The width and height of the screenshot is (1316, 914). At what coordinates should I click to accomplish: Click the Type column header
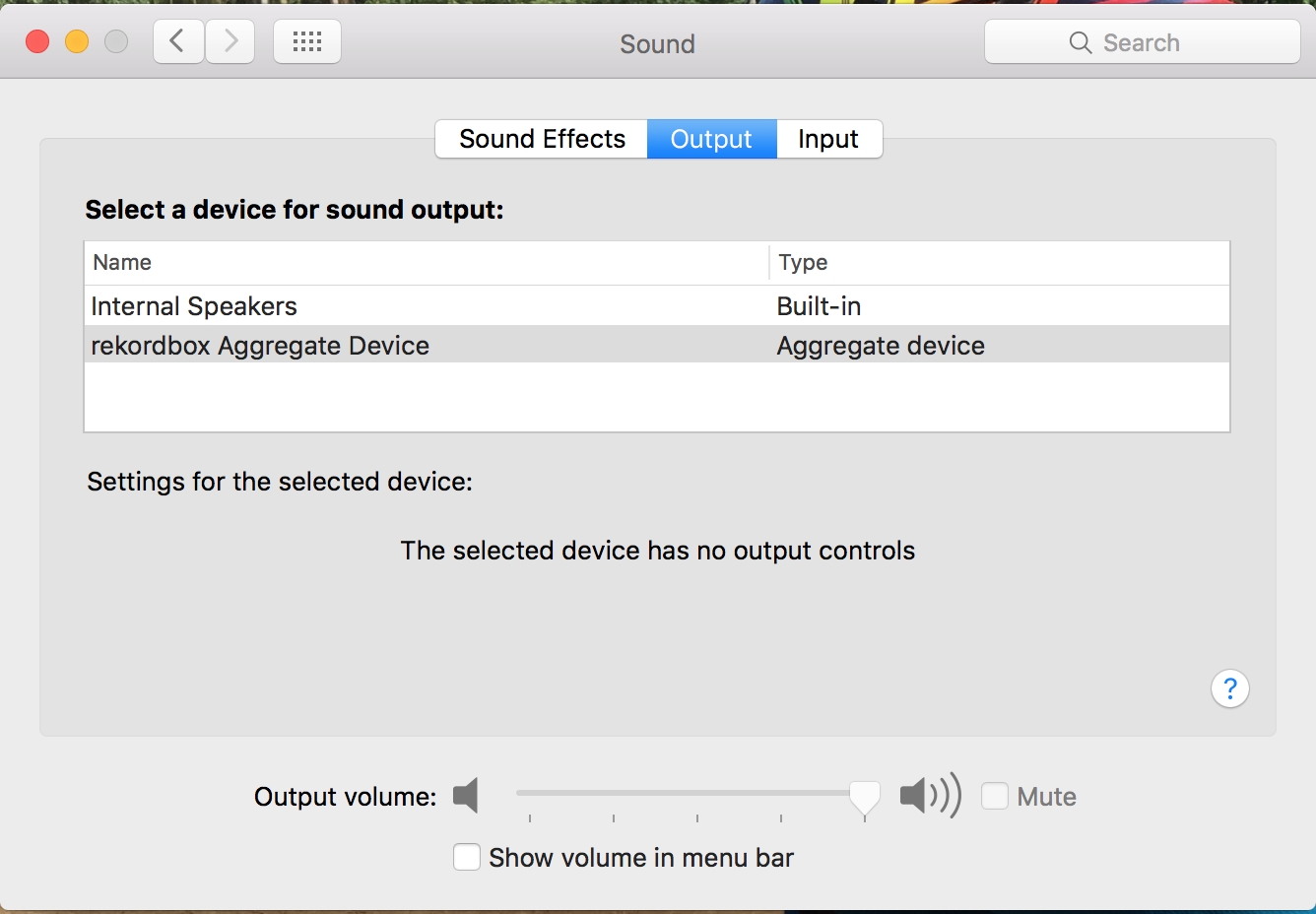803,262
